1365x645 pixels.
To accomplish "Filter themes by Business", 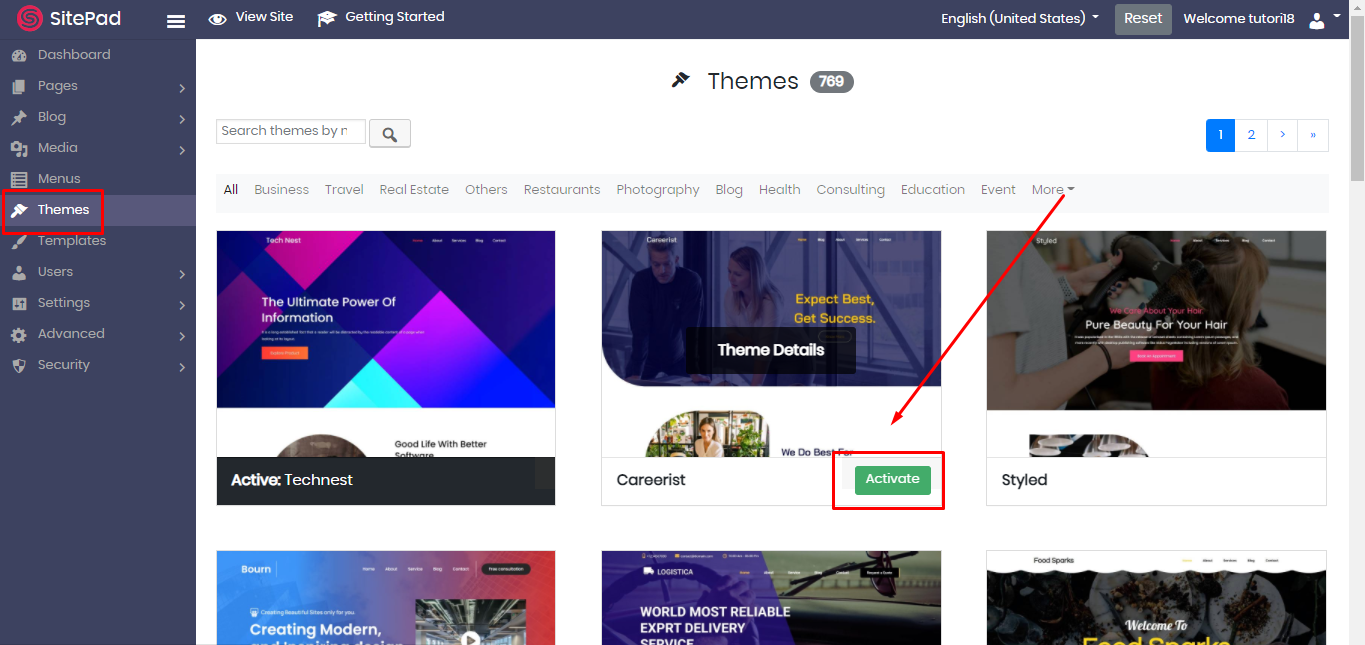I will [x=282, y=189].
